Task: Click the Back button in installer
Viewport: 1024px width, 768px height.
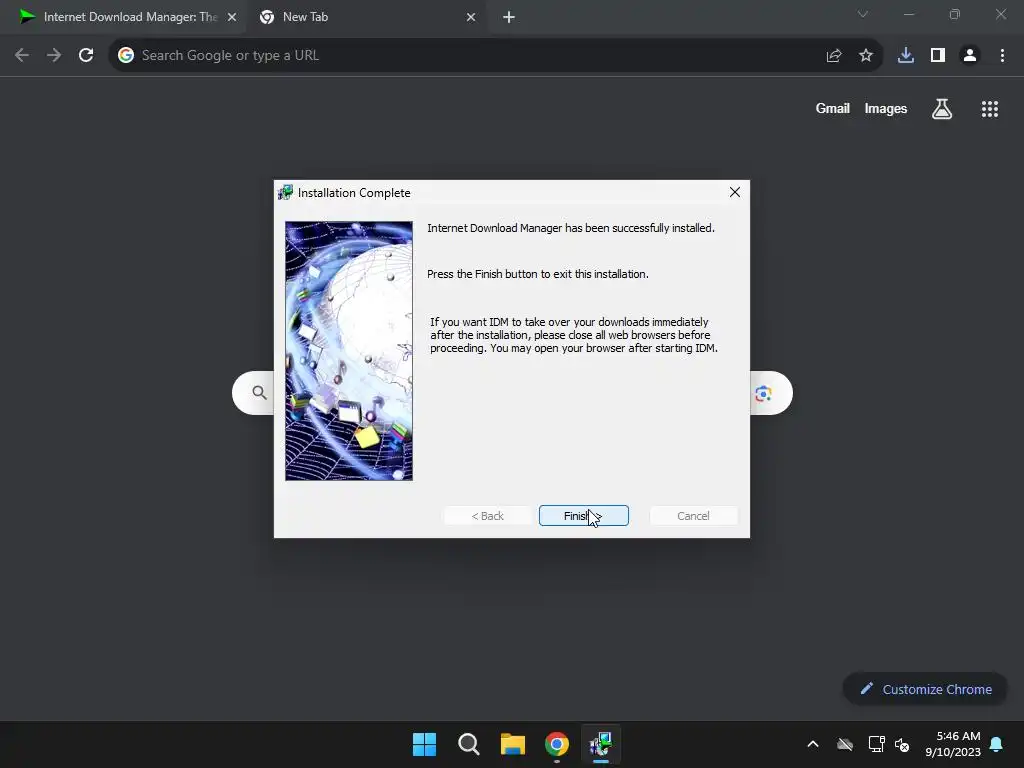Action: [x=487, y=516]
